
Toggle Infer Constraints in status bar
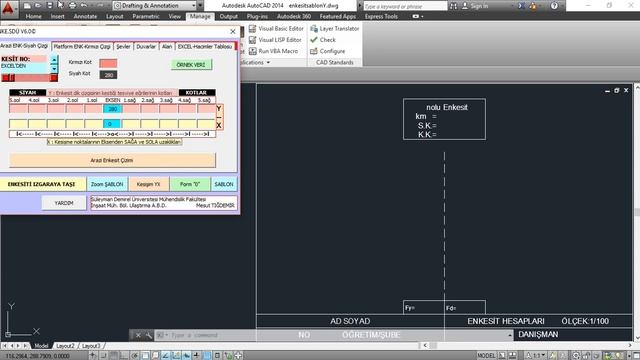click(93, 356)
